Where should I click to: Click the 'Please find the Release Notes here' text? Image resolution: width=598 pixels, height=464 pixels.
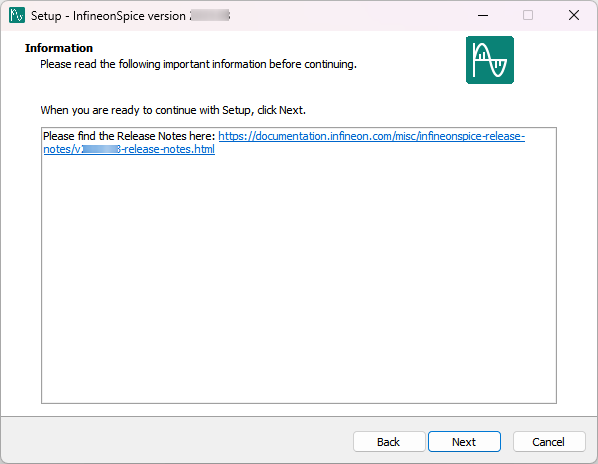(x=129, y=136)
